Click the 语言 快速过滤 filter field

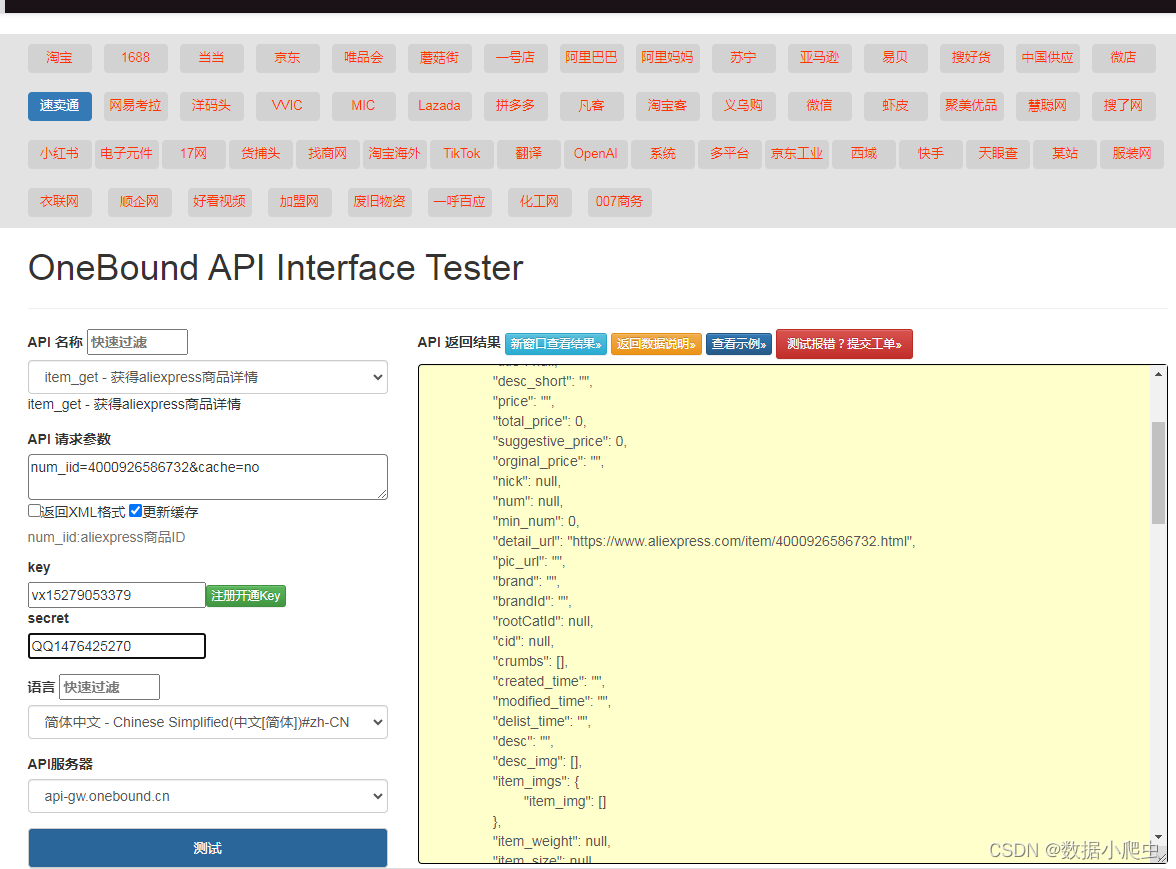pyautogui.click(x=110, y=687)
